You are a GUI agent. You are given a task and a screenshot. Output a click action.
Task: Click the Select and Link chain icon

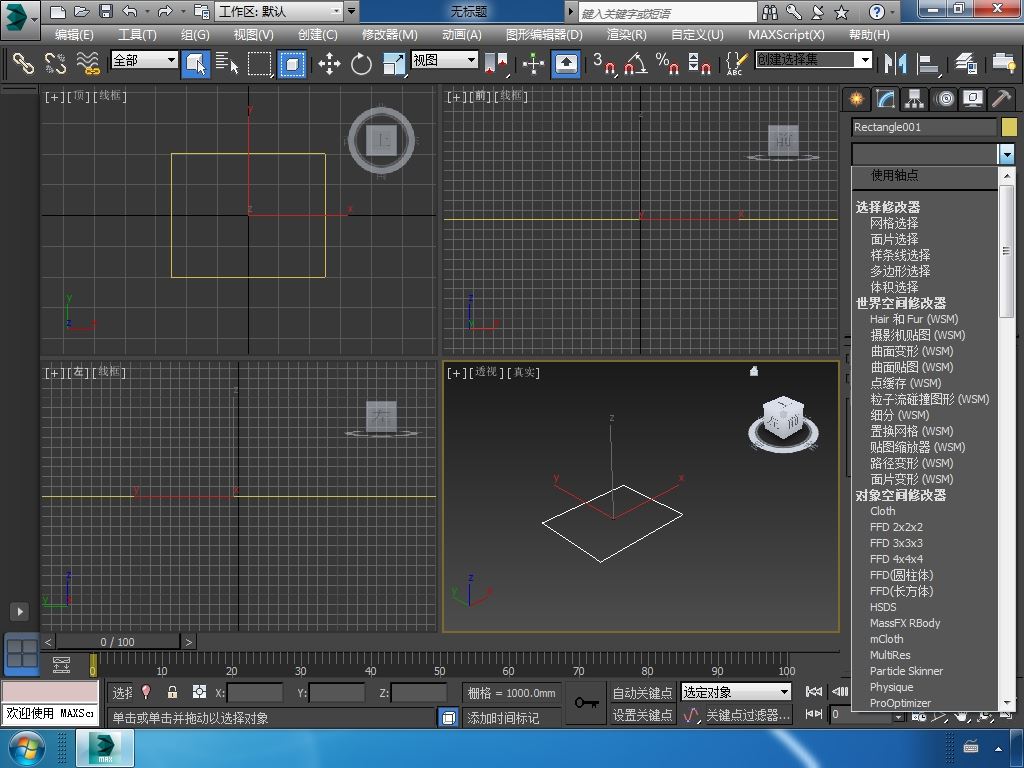[23, 64]
